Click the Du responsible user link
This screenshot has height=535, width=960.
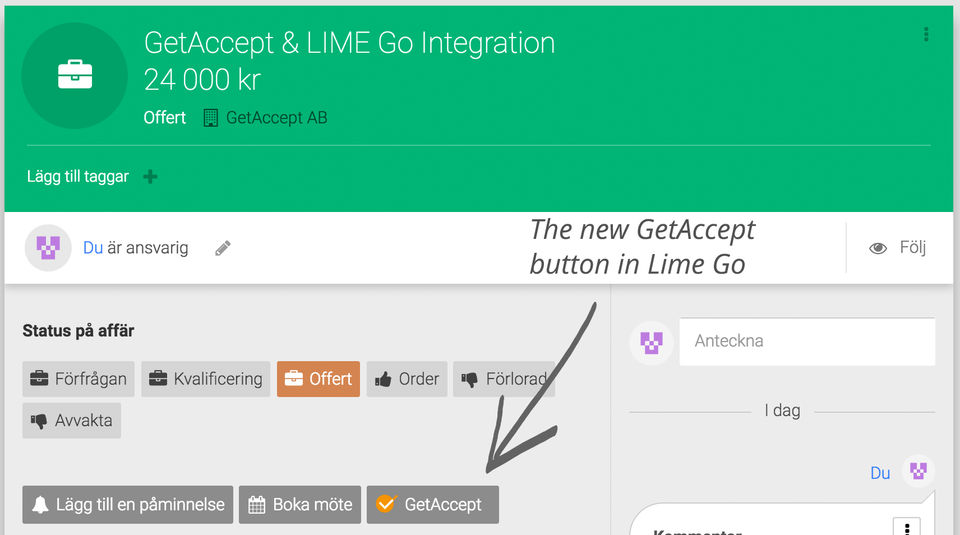[x=93, y=248]
